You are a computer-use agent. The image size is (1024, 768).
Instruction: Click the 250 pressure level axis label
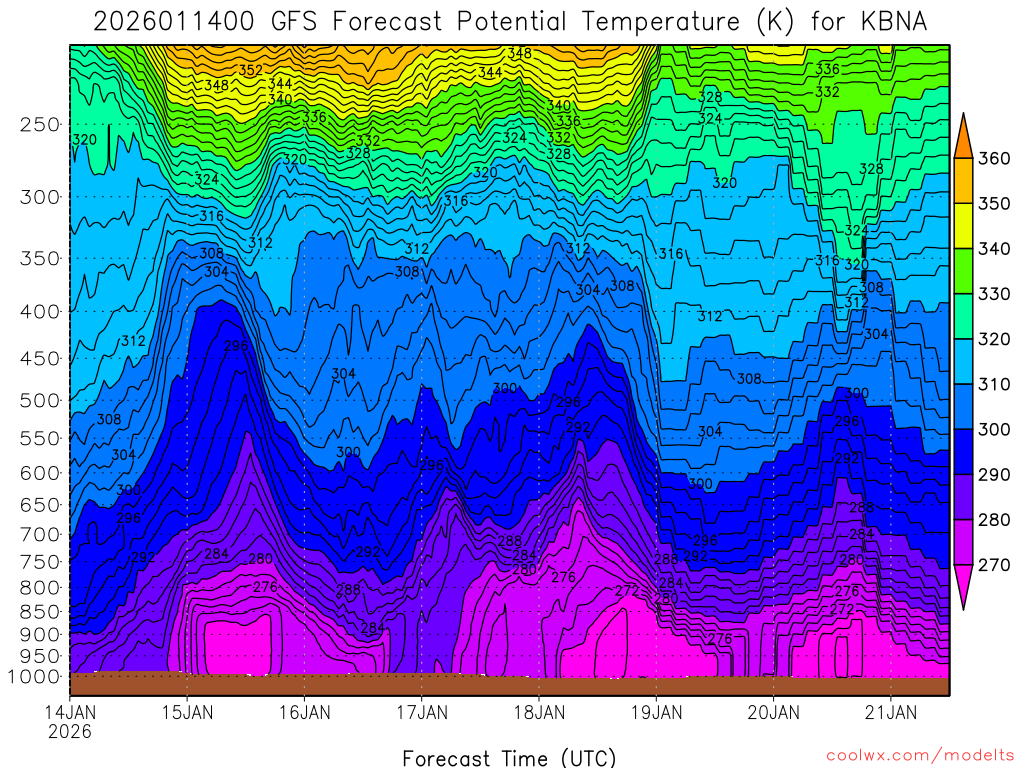click(40, 124)
